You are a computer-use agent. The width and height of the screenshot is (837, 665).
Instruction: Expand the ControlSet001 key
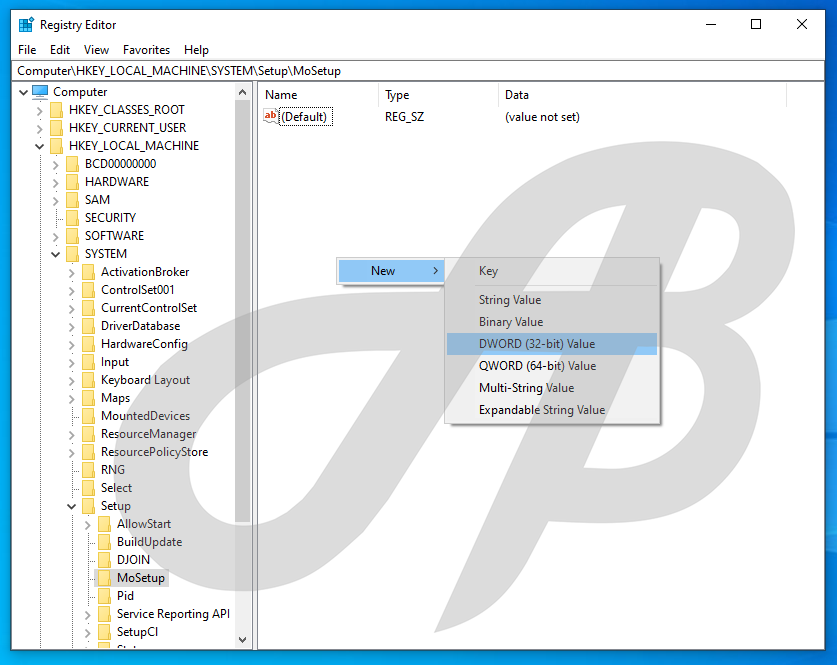pyautogui.click(x=72, y=291)
